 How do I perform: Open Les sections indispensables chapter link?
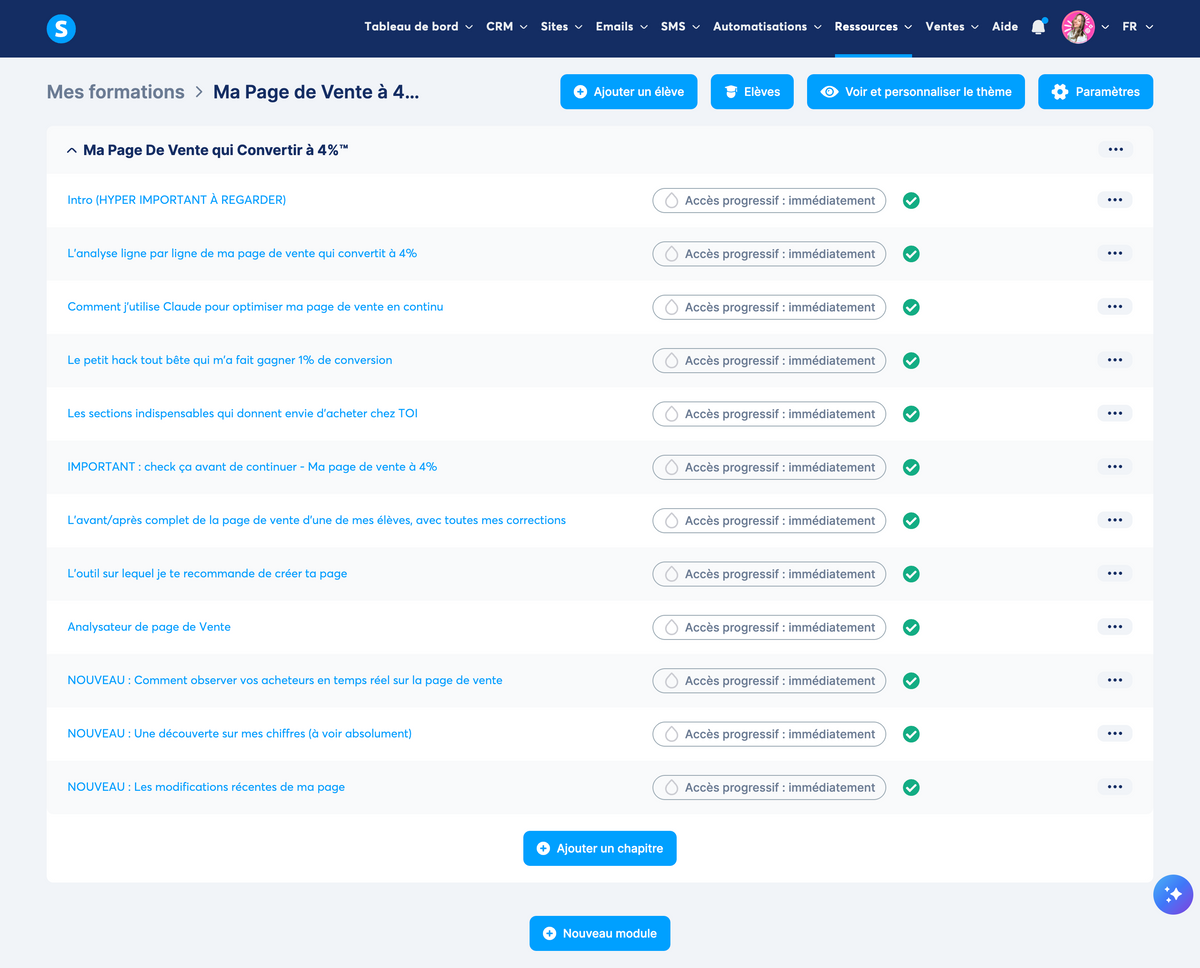pyautogui.click(x=242, y=414)
